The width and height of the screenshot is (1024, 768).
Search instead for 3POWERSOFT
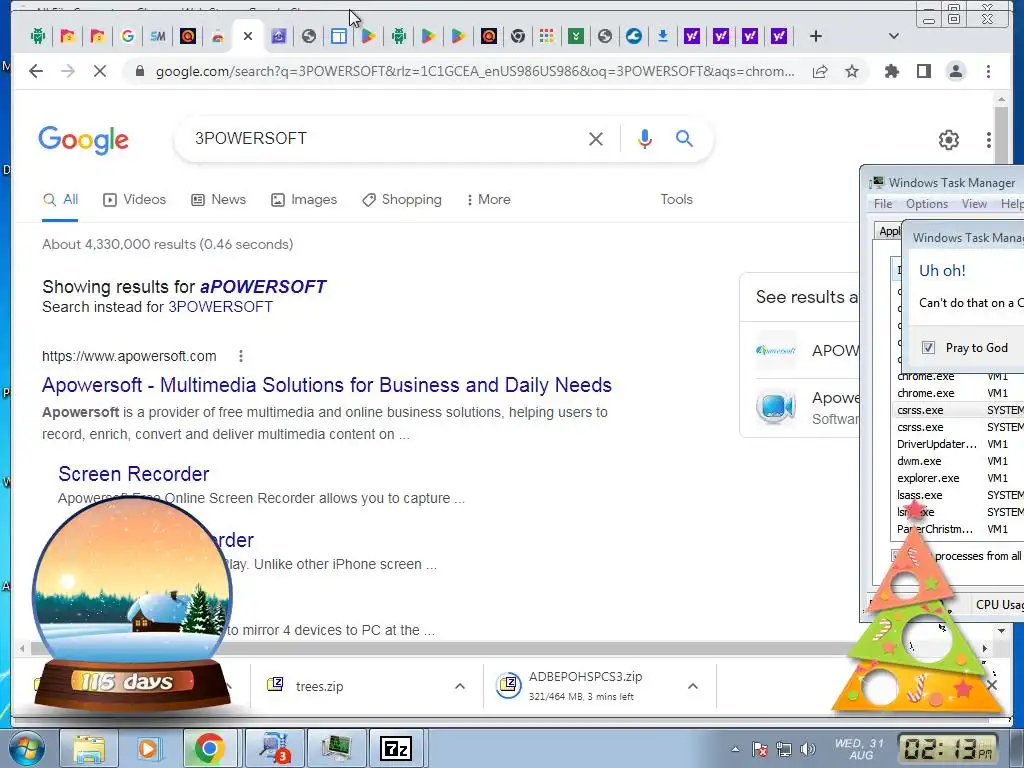[x=220, y=307]
